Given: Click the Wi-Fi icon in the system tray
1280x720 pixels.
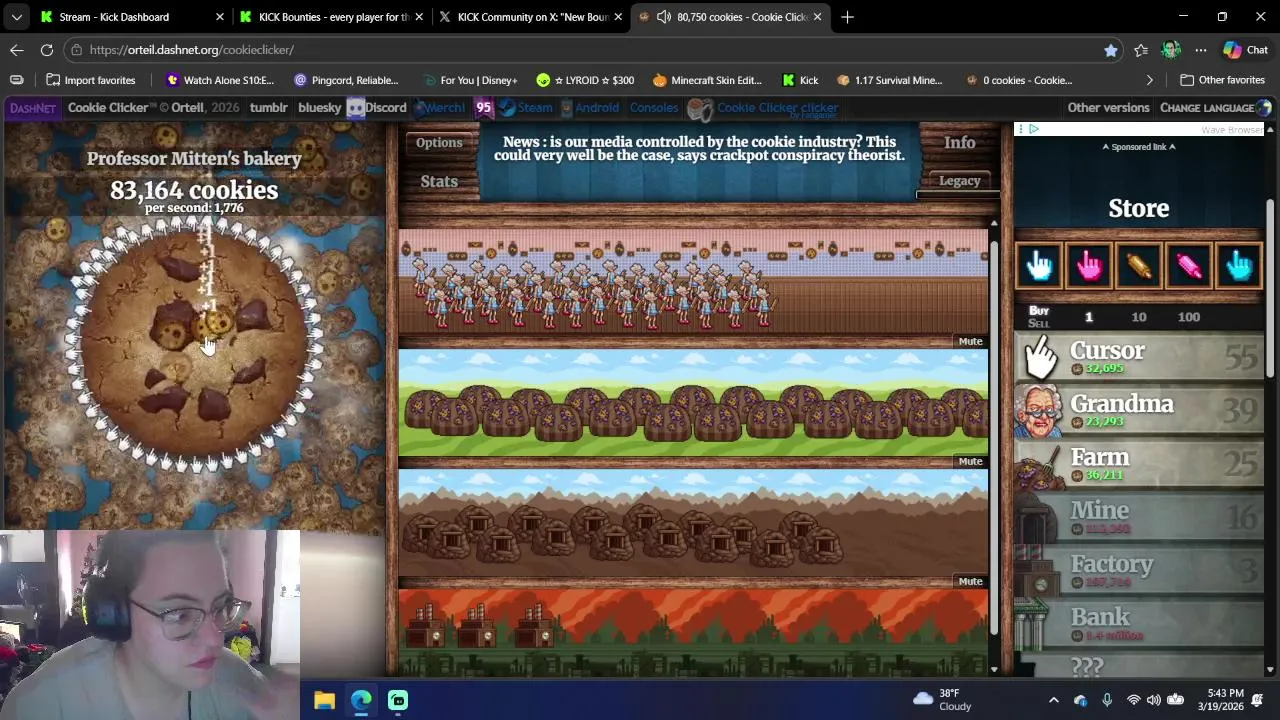Looking at the screenshot, I should pos(1132,700).
